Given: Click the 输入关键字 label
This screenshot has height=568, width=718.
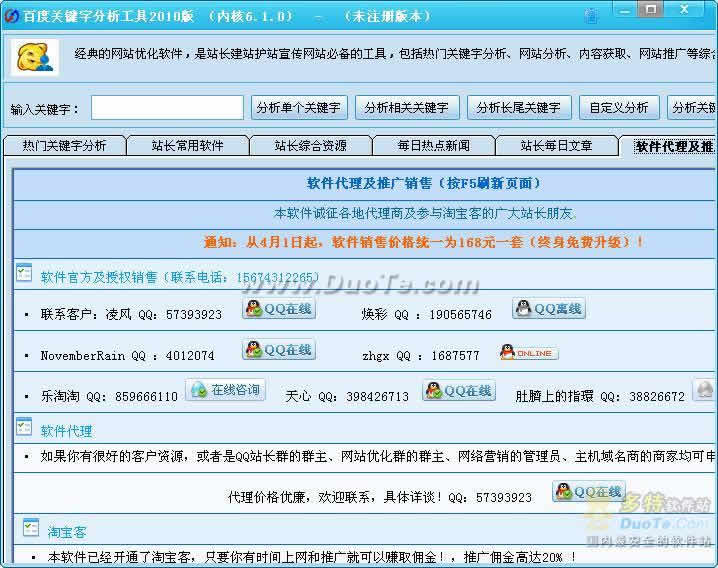Looking at the screenshot, I should (x=44, y=109).
